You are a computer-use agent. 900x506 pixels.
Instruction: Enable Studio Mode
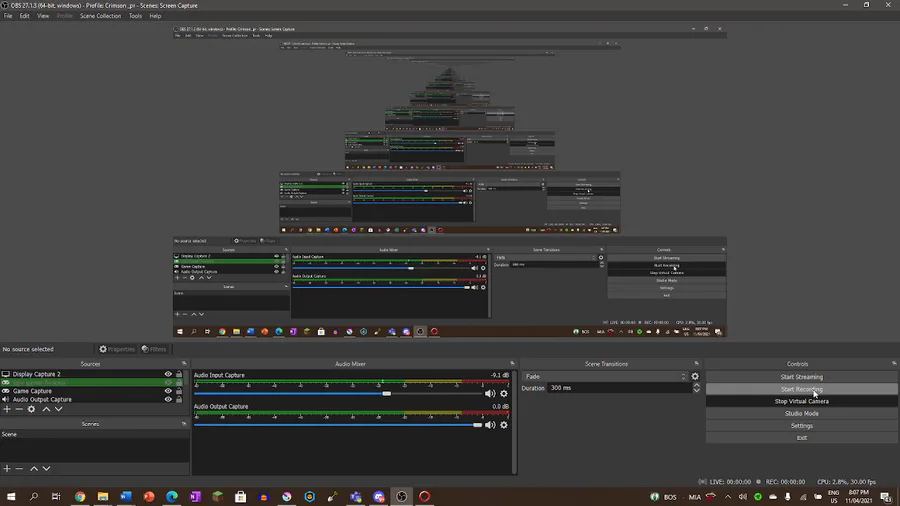(801, 414)
